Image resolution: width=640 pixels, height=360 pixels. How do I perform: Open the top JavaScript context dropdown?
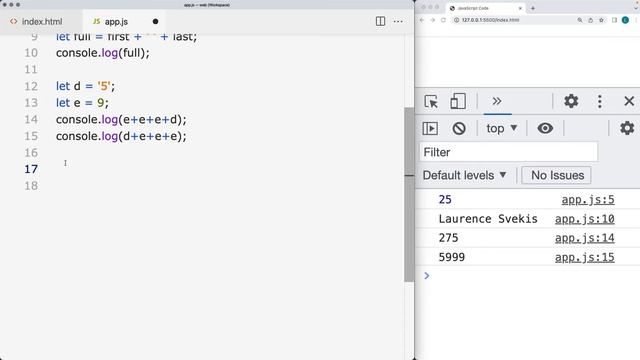[502, 129]
